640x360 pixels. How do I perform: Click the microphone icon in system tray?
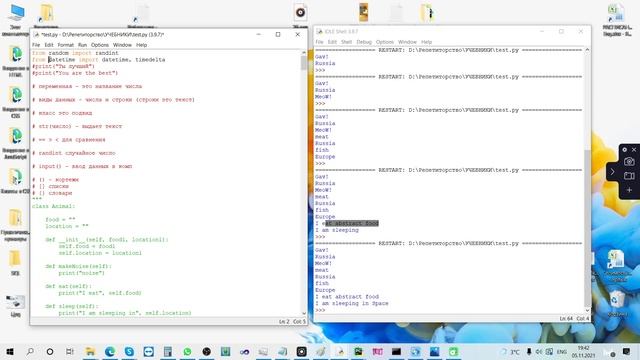pyautogui.click(x=529, y=351)
